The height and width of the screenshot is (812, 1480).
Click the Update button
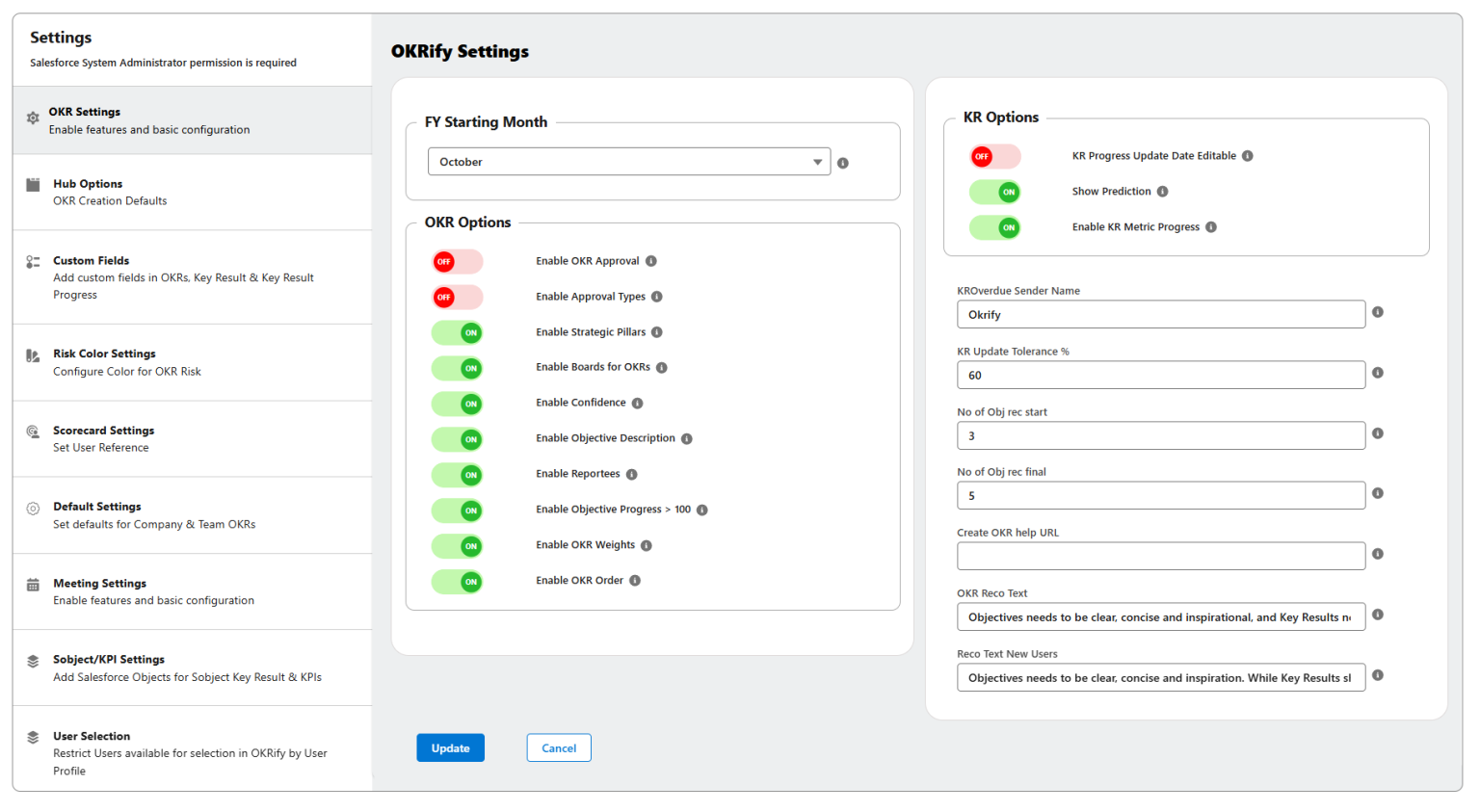click(450, 747)
